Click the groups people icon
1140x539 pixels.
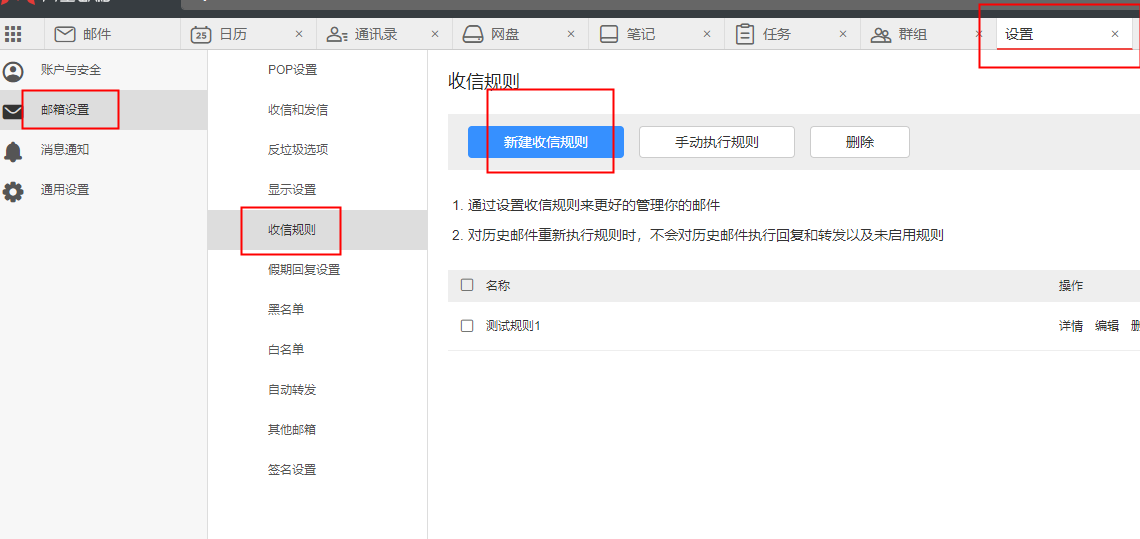click(881, 34)
